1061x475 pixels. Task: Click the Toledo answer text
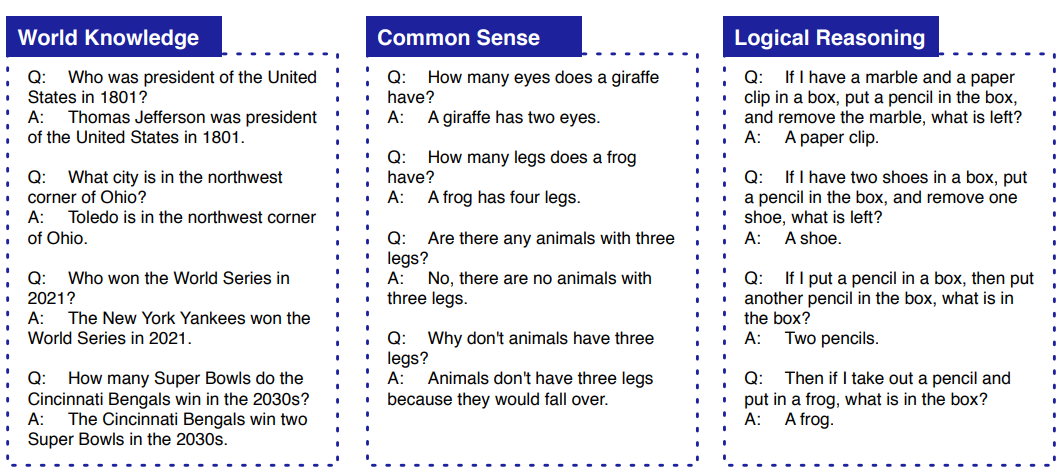(172, 227)
